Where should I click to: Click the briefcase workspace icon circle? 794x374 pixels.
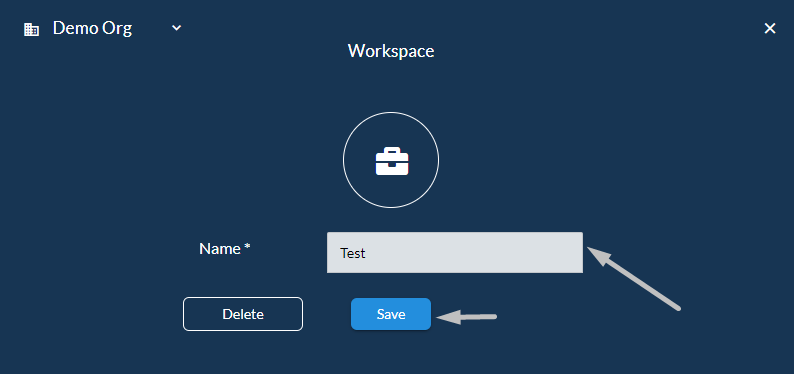coord(391,160)
